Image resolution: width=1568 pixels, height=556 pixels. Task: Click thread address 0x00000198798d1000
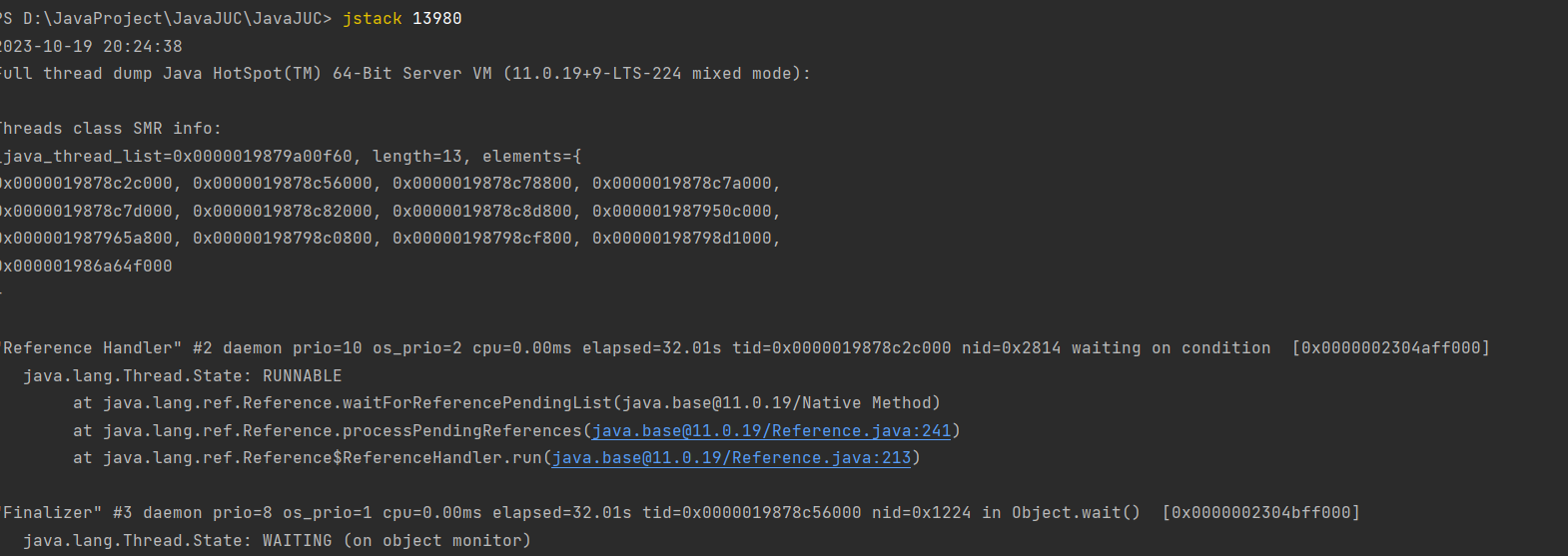click(682, 239)
